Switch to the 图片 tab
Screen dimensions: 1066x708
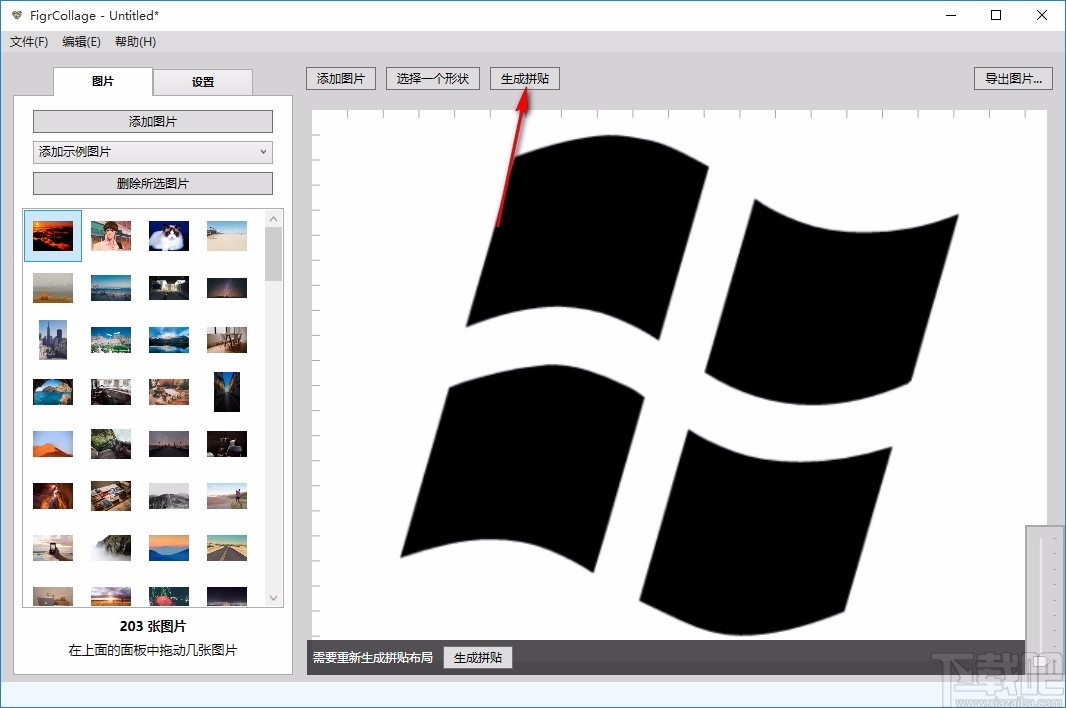click(x=102, y=82)
